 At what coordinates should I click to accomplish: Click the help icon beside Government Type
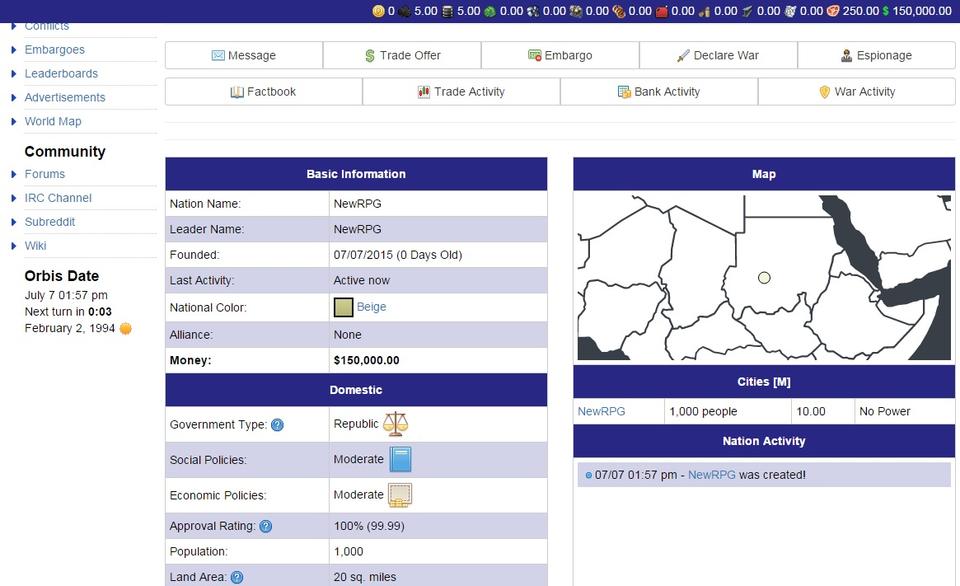point(277,425)
